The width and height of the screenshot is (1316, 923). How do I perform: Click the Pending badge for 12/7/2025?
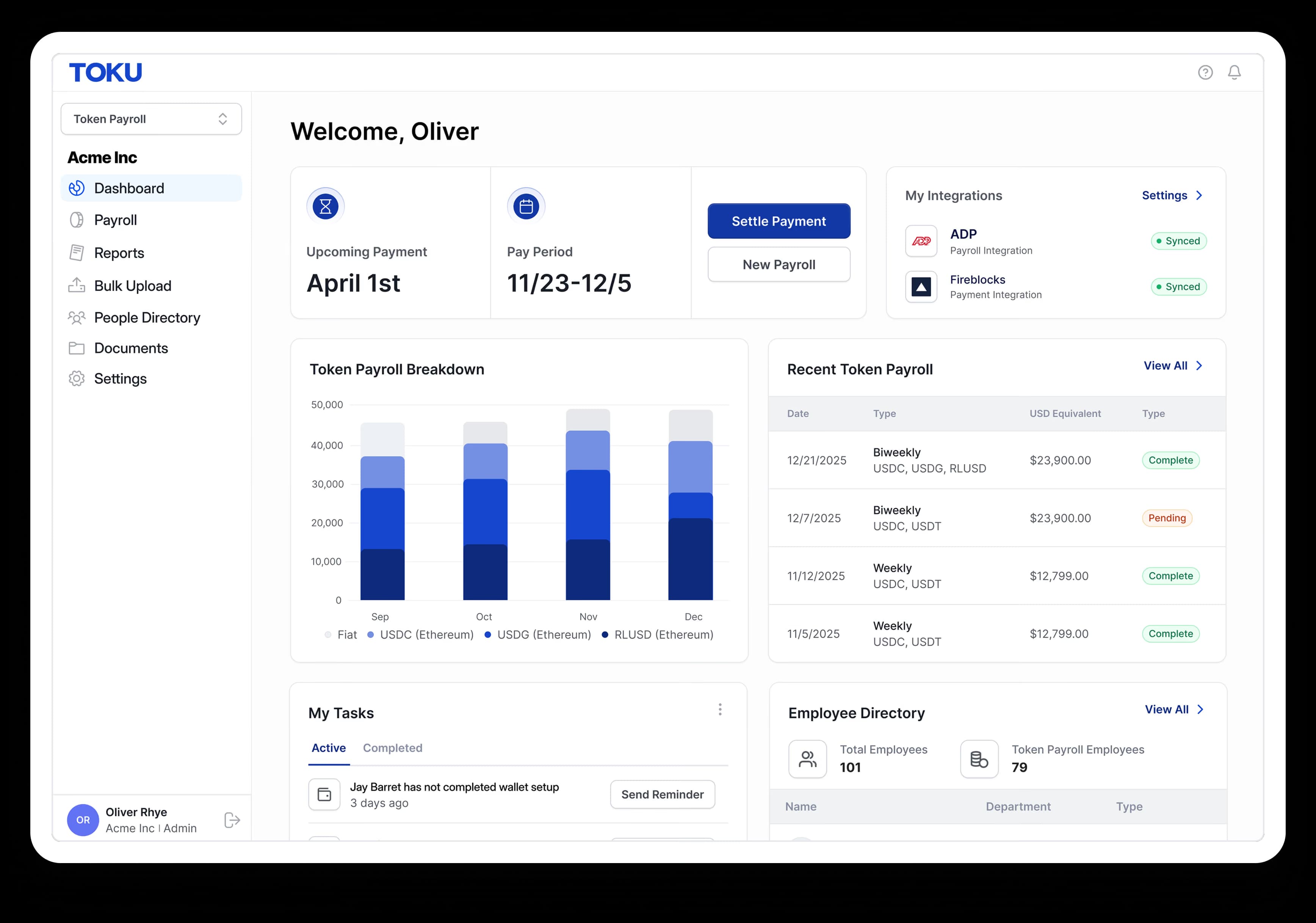pyautogui.click(x=1167, y=518)
